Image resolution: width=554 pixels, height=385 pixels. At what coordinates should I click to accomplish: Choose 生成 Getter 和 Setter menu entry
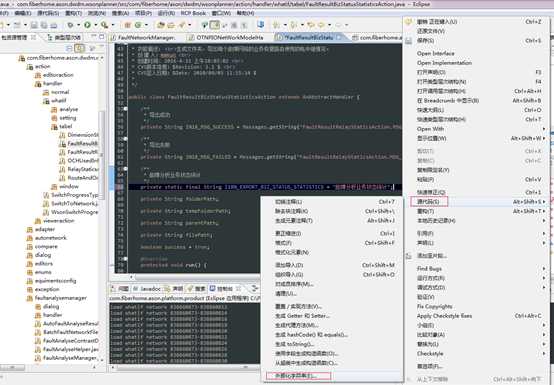click(302, 316)
